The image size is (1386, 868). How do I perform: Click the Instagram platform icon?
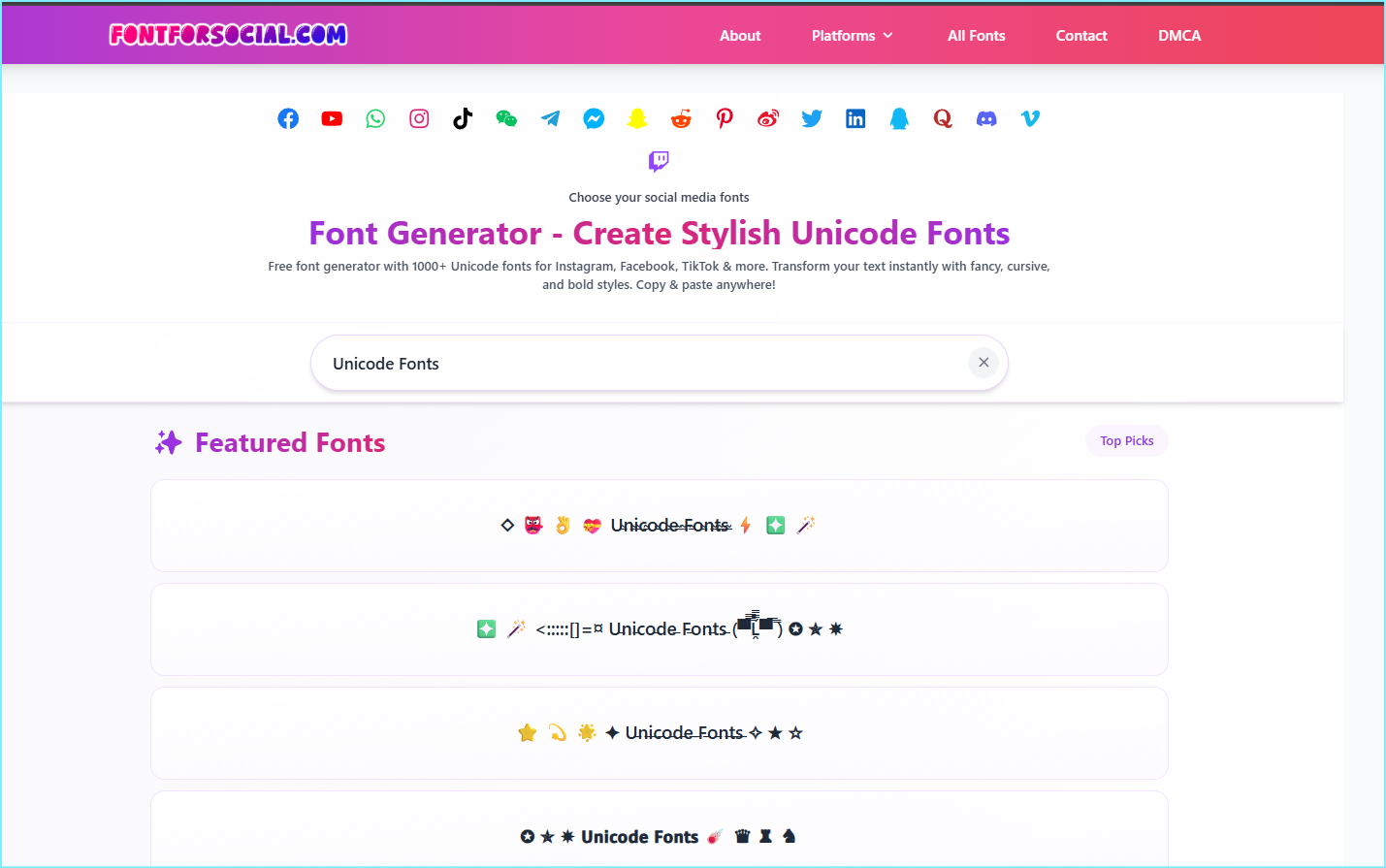pyautogui.click(x=419, y=118)
